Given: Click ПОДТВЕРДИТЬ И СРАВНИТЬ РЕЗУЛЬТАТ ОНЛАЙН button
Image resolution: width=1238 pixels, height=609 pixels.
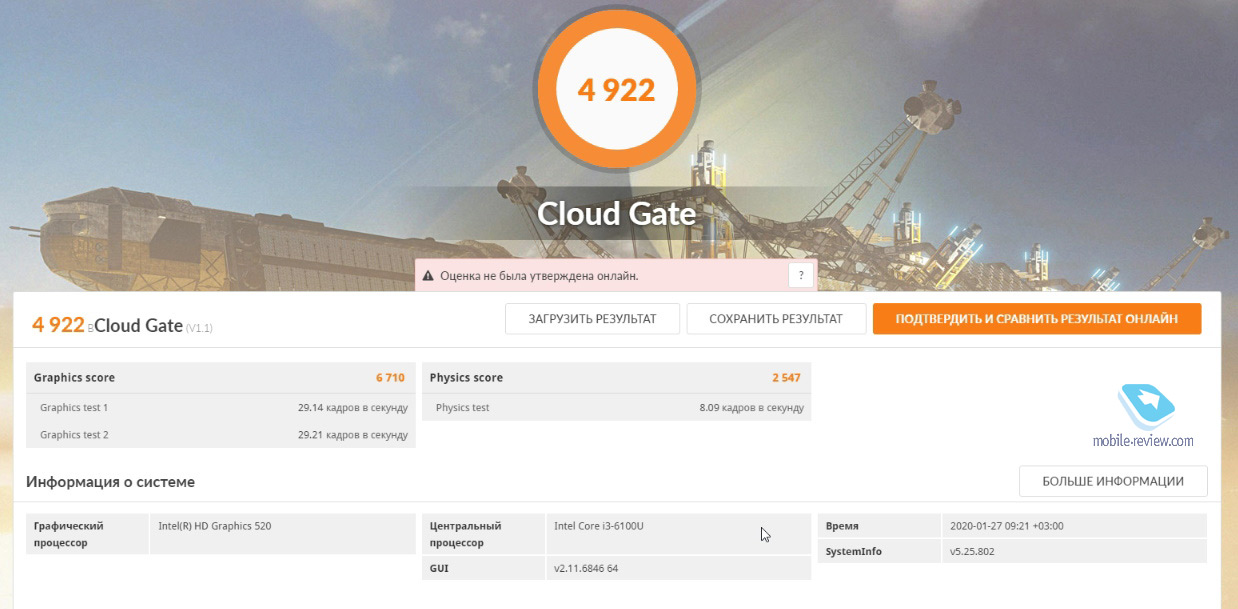Looking at the screenshot, I should coord(1036,319).
